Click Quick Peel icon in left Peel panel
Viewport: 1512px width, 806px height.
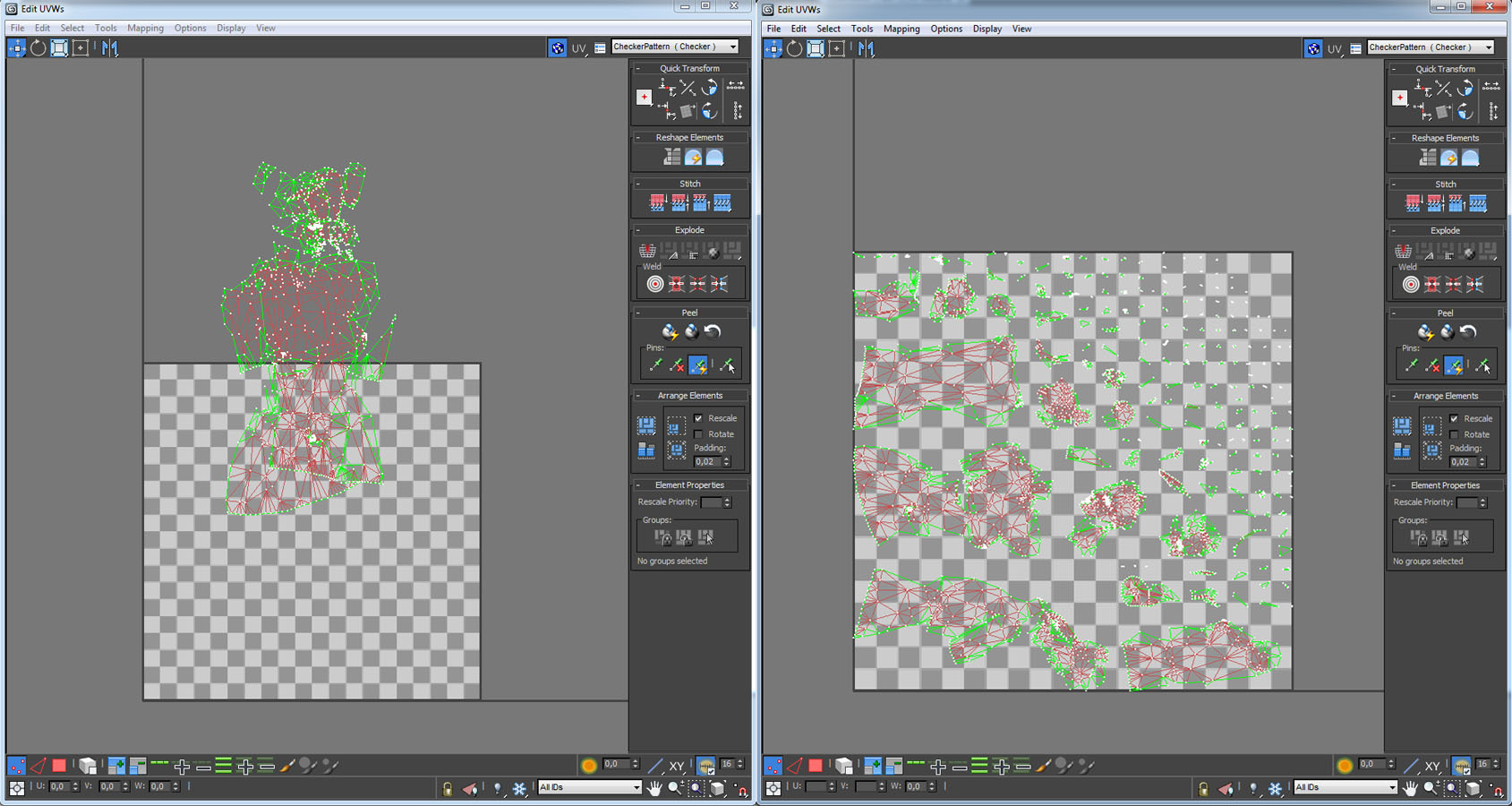pyautogui.click(x=670, y=332)
